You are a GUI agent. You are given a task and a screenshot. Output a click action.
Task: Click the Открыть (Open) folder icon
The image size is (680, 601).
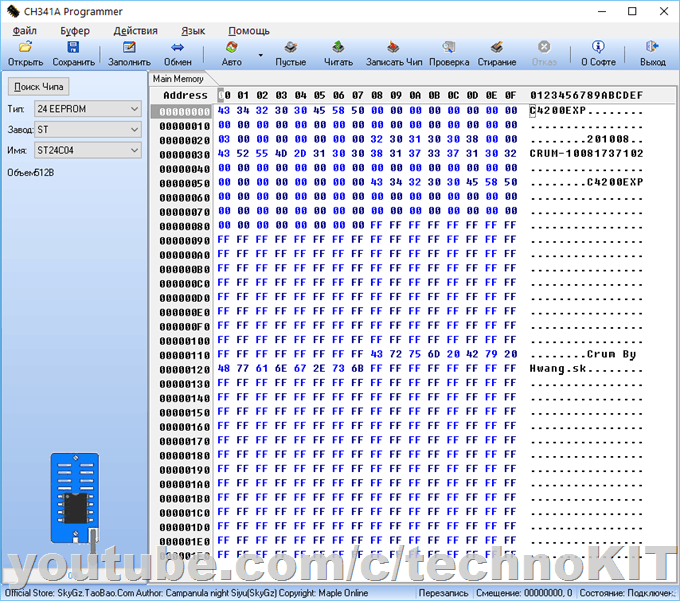tap(25, 47)
